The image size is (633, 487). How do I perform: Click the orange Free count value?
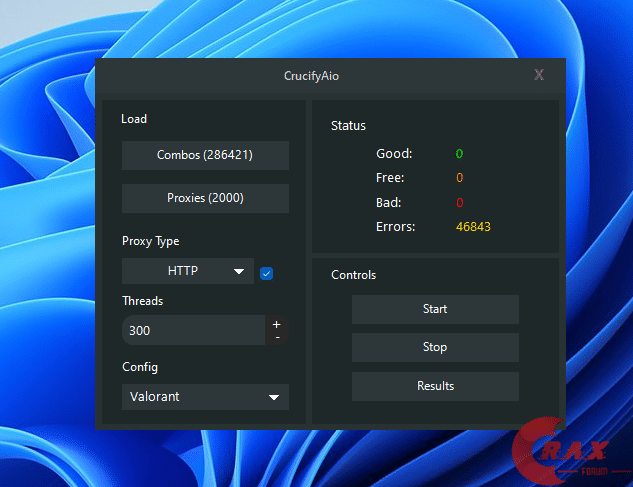click(x=459, y=178)
